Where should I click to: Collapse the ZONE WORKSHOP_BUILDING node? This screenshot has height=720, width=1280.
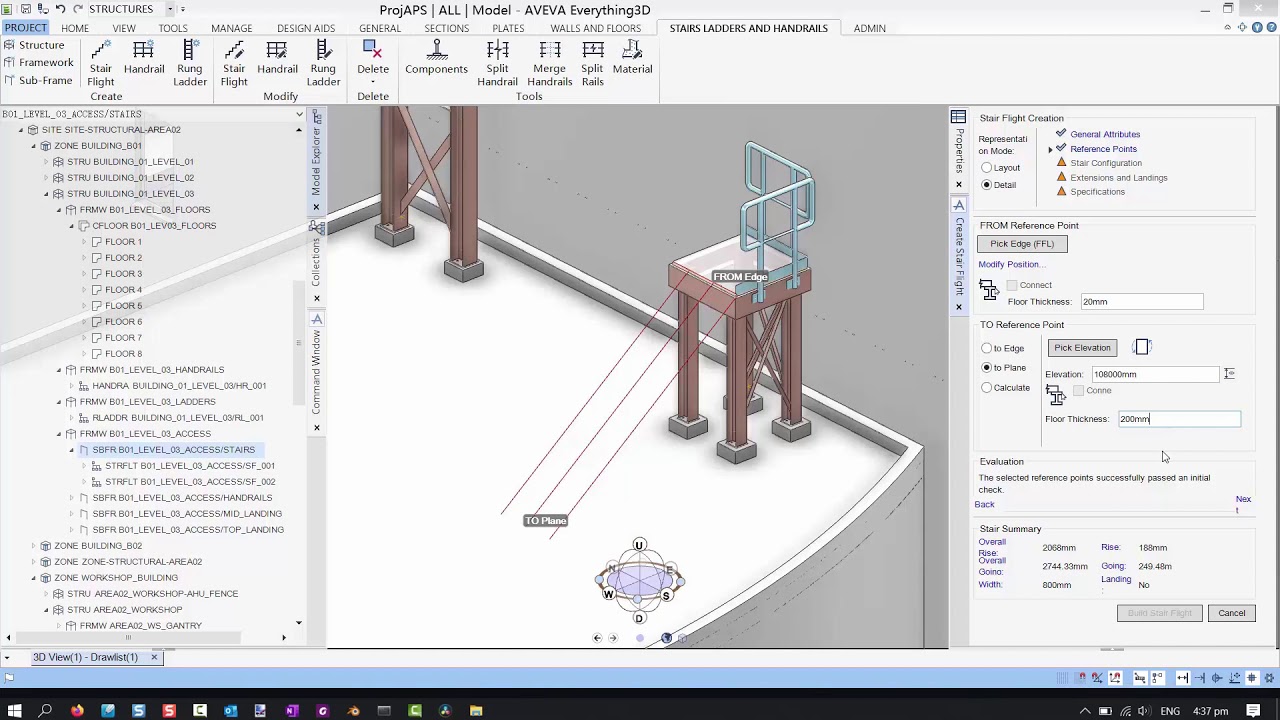(x=33, y=578)
